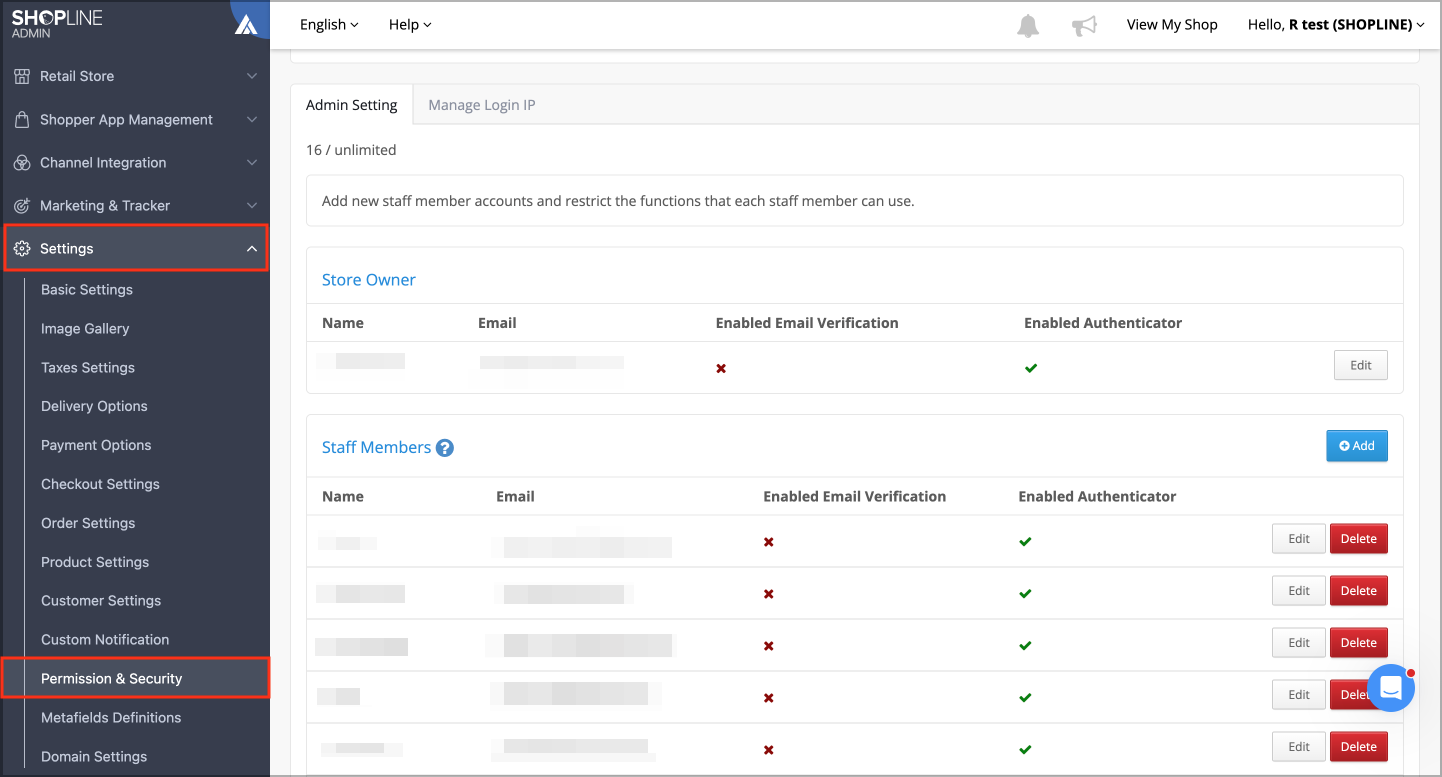Expand the Channel Integration chevron
The image size is (1442, 777).
[x=252, y=162]
